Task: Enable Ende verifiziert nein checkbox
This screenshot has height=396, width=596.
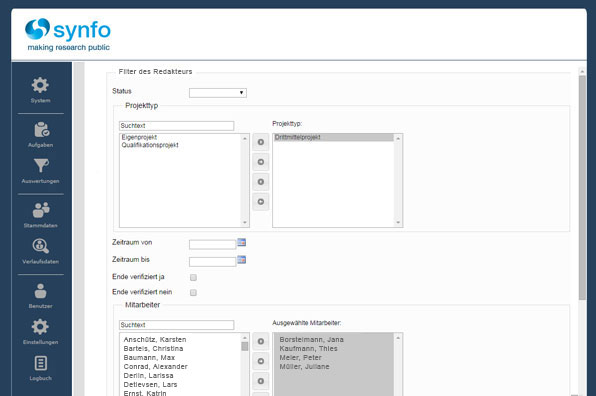Action: [193, 293]
